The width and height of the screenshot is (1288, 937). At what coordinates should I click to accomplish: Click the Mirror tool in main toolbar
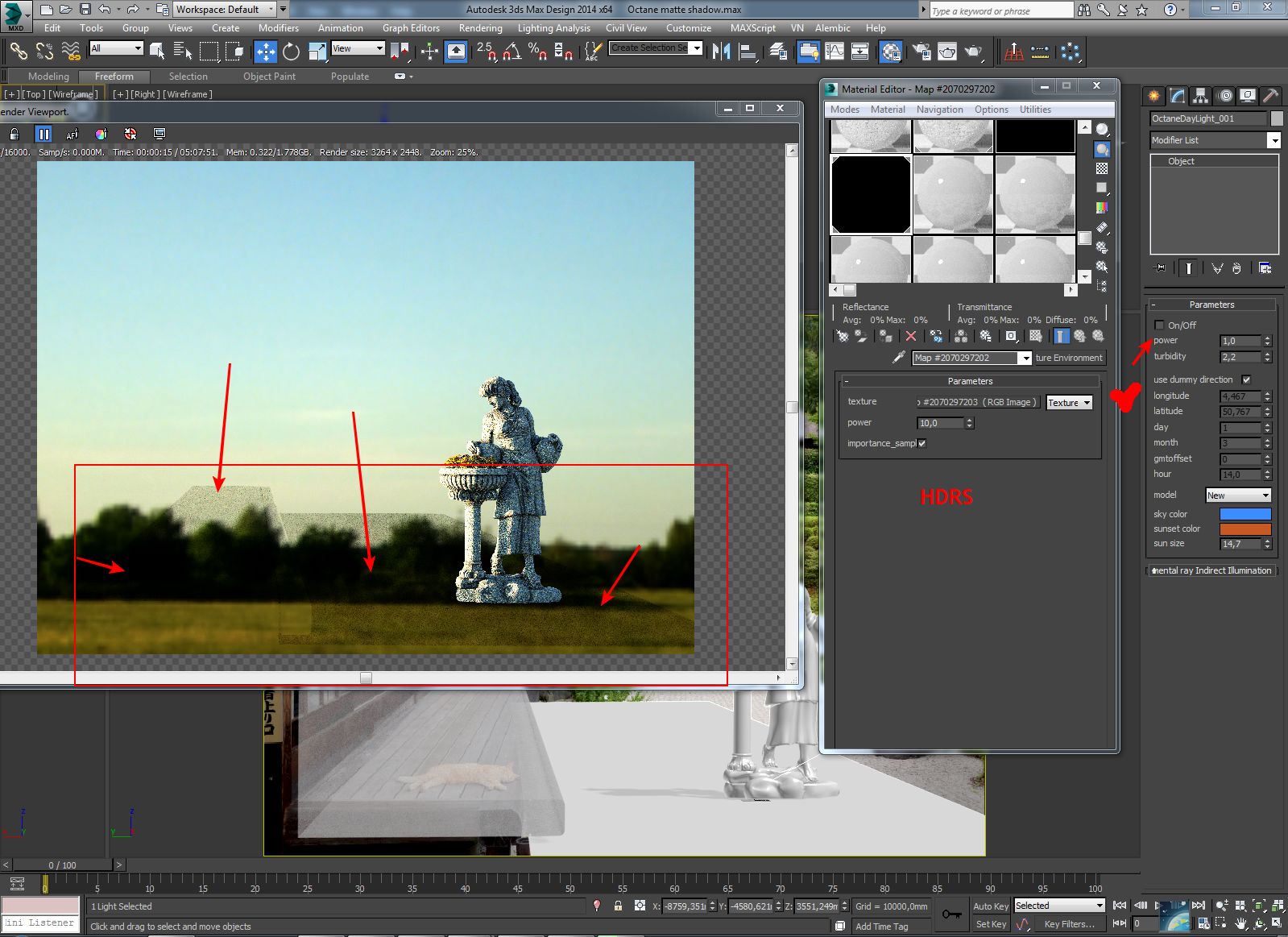click(722, 52)
